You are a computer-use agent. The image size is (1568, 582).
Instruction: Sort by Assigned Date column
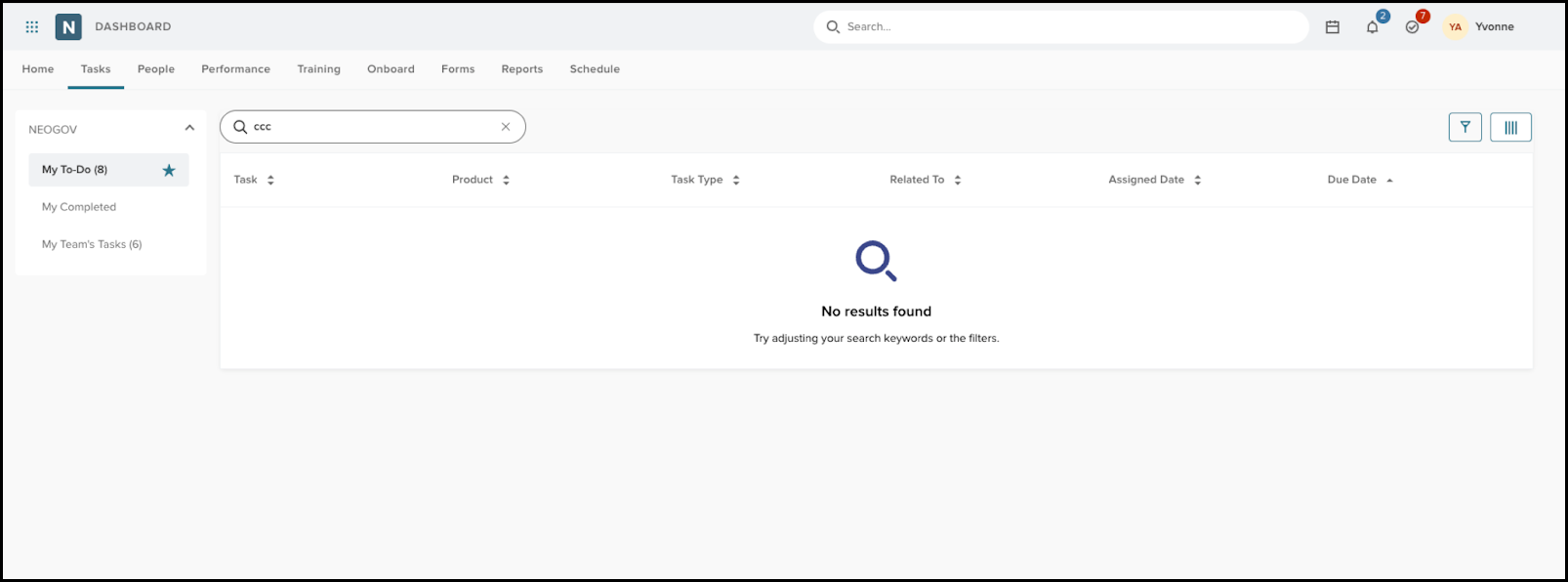[1155, 180]
